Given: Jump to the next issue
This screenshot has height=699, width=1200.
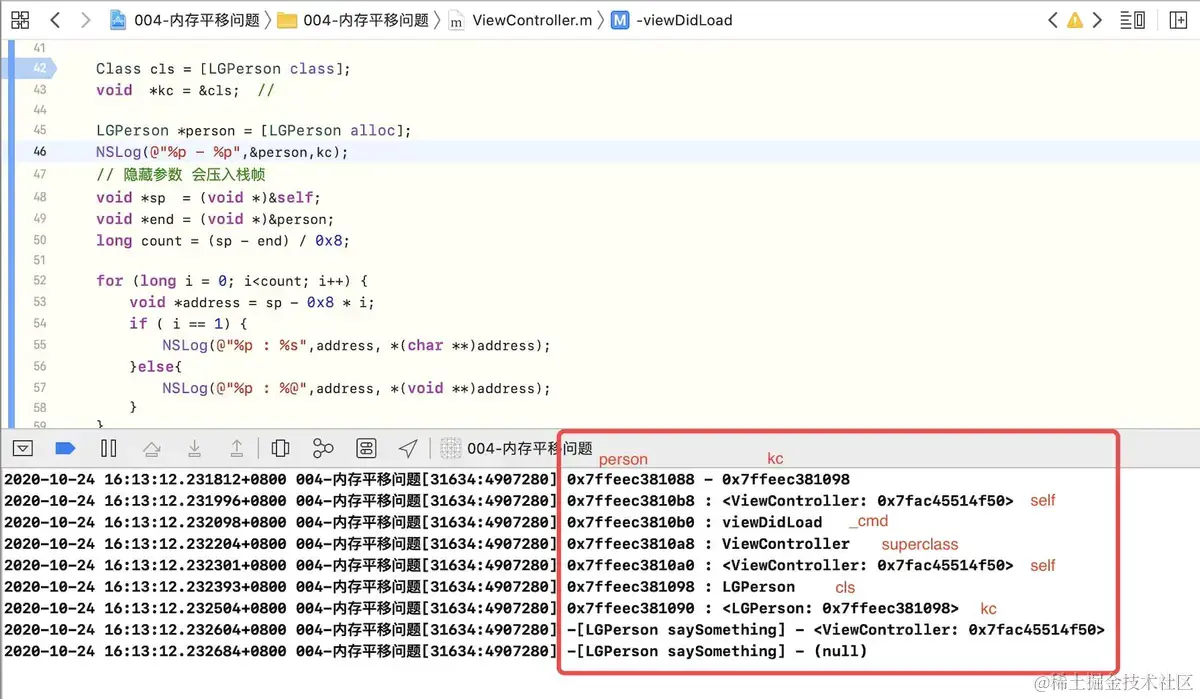Looking at the screenshot, I should 1097,19.
